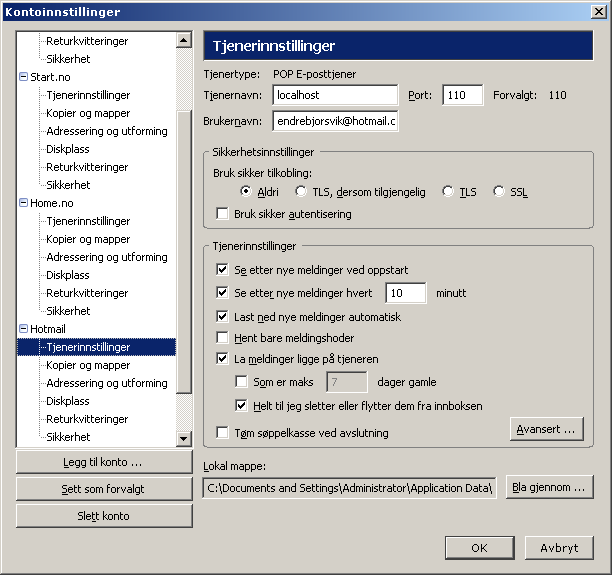Viewport: 612px width, 575px height.
Task: Click the tree scroll up arrow
Action: click(183, 40)
